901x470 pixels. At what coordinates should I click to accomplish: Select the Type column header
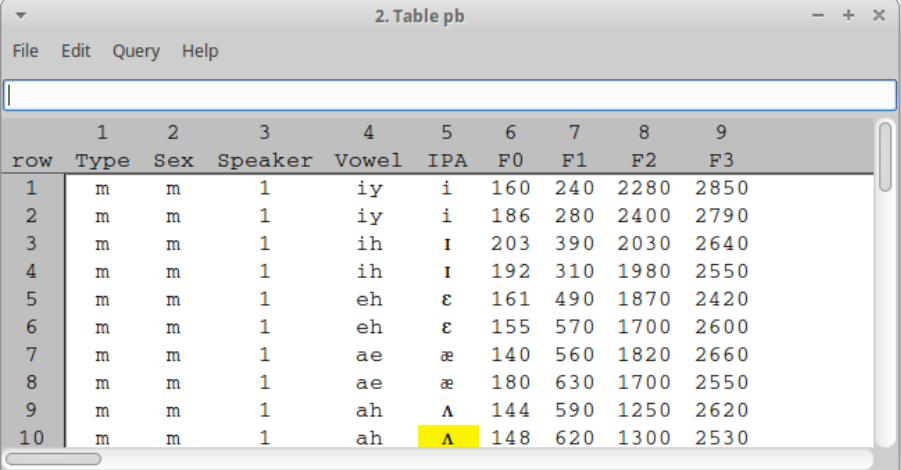point(102,160)
